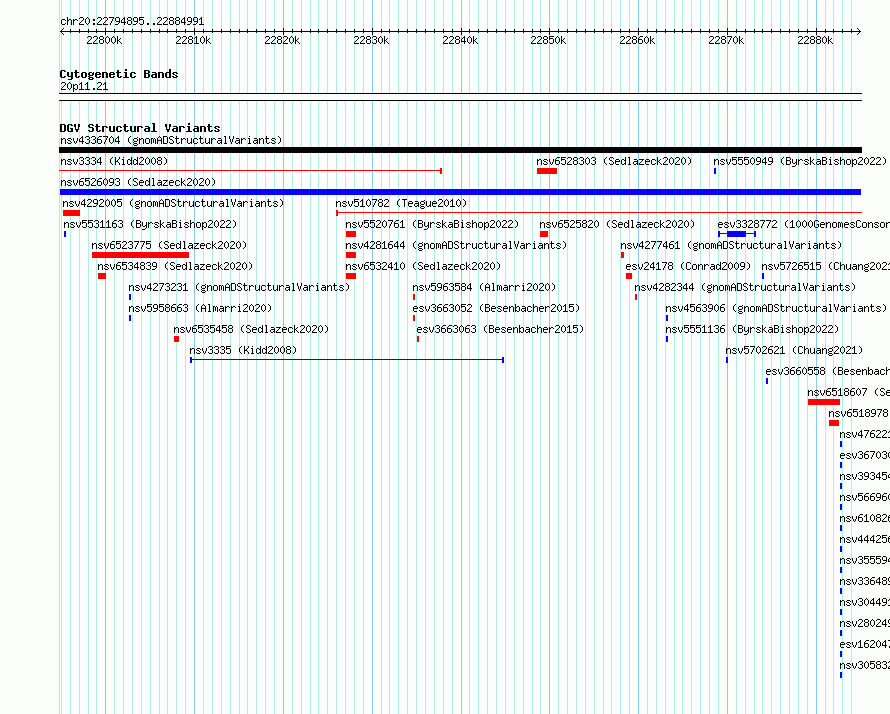Click the red nsv6518978 variant block
Viewport: 890px width, 714px height.
pyautogui.click(x=834, y=423)
